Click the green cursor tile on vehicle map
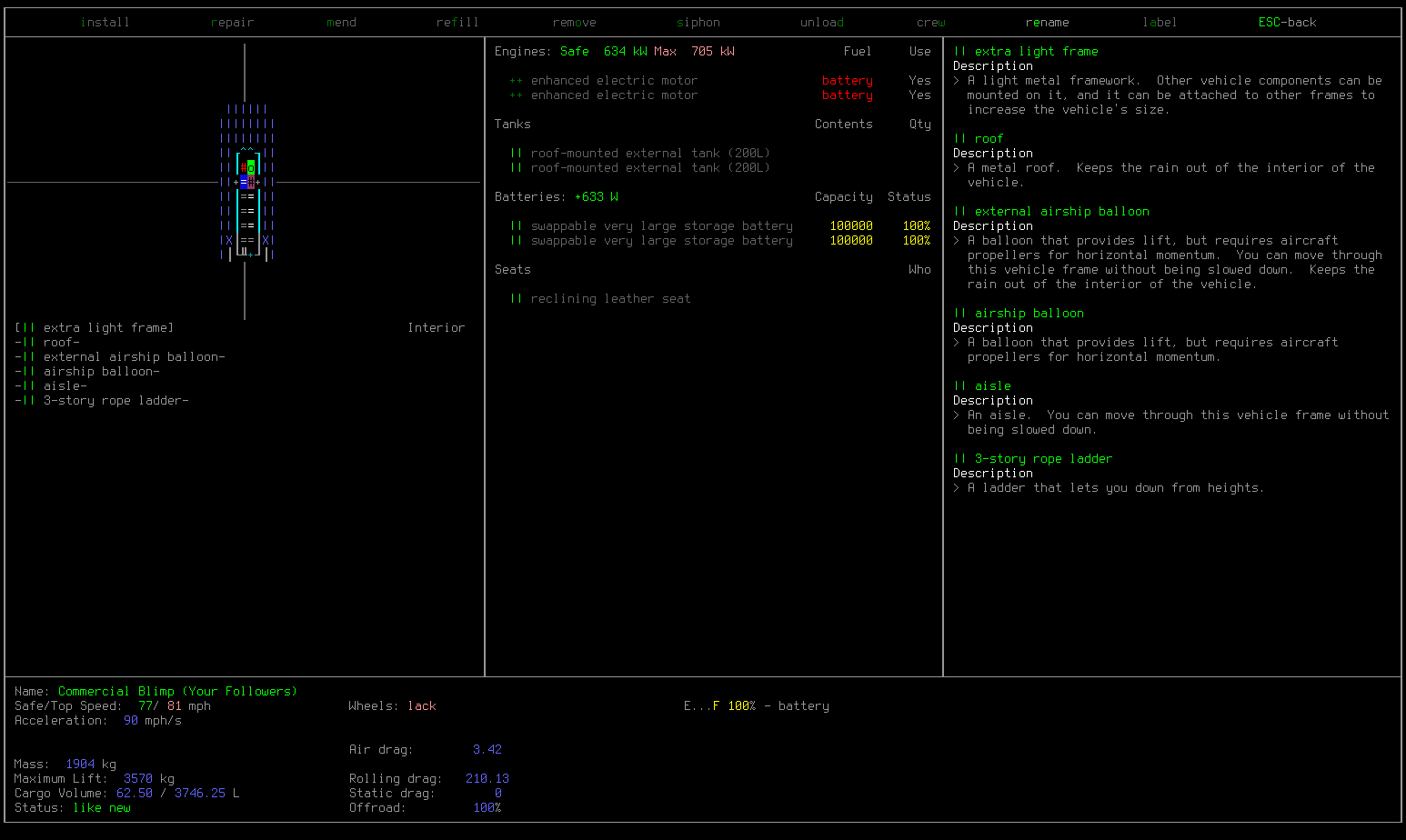 click(251, 167)
